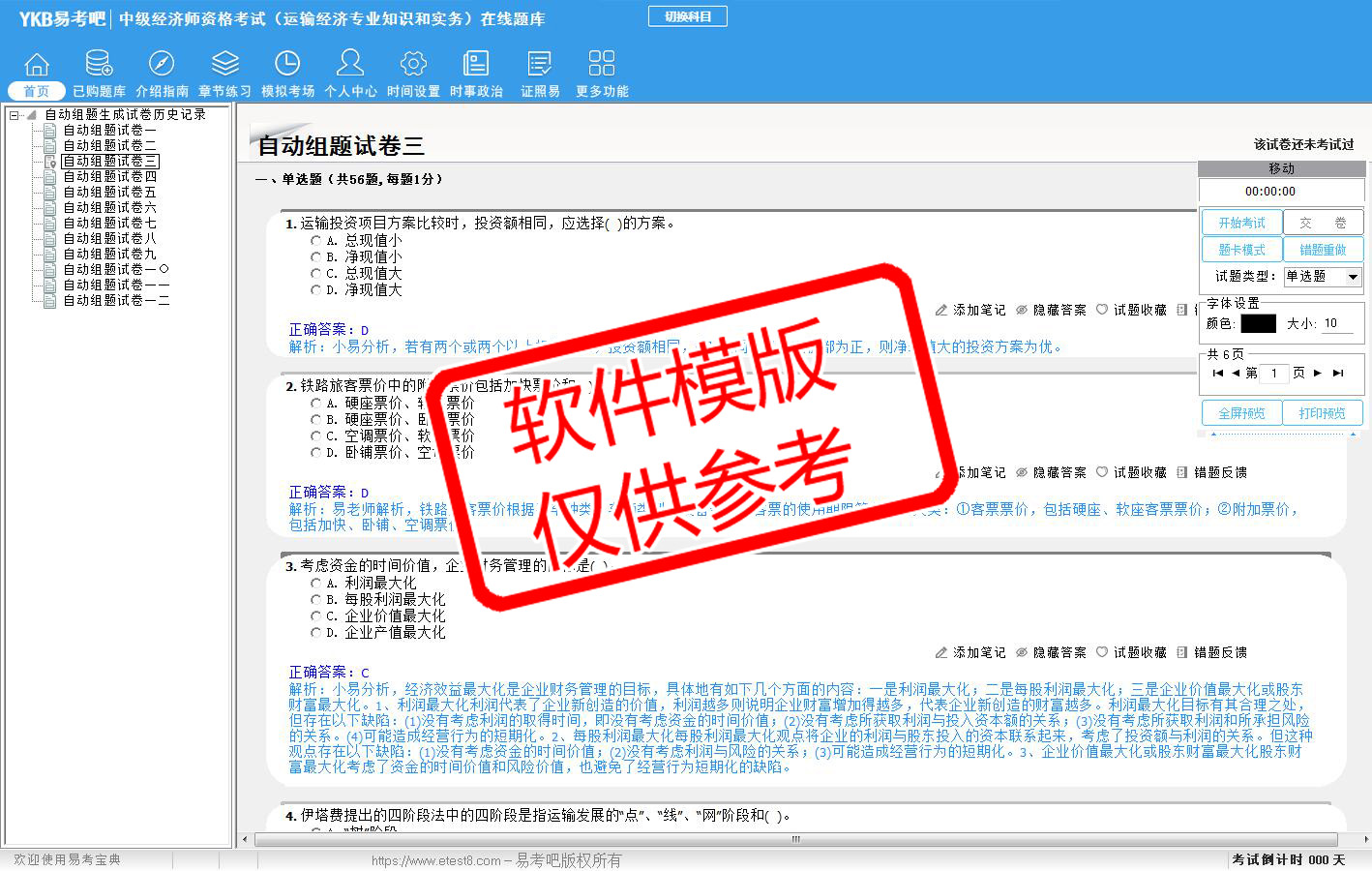
Task: Click the 开始考试 button
Action: click(x=1241, y=223)
